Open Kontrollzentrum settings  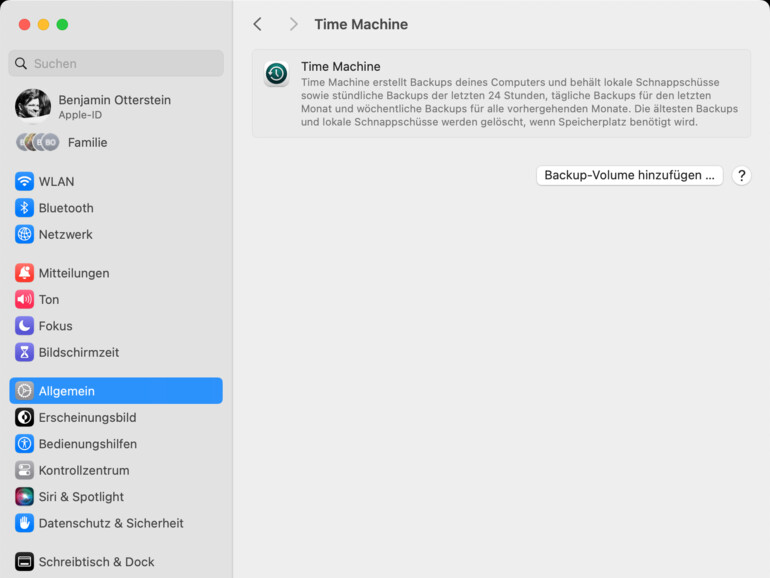116,470
